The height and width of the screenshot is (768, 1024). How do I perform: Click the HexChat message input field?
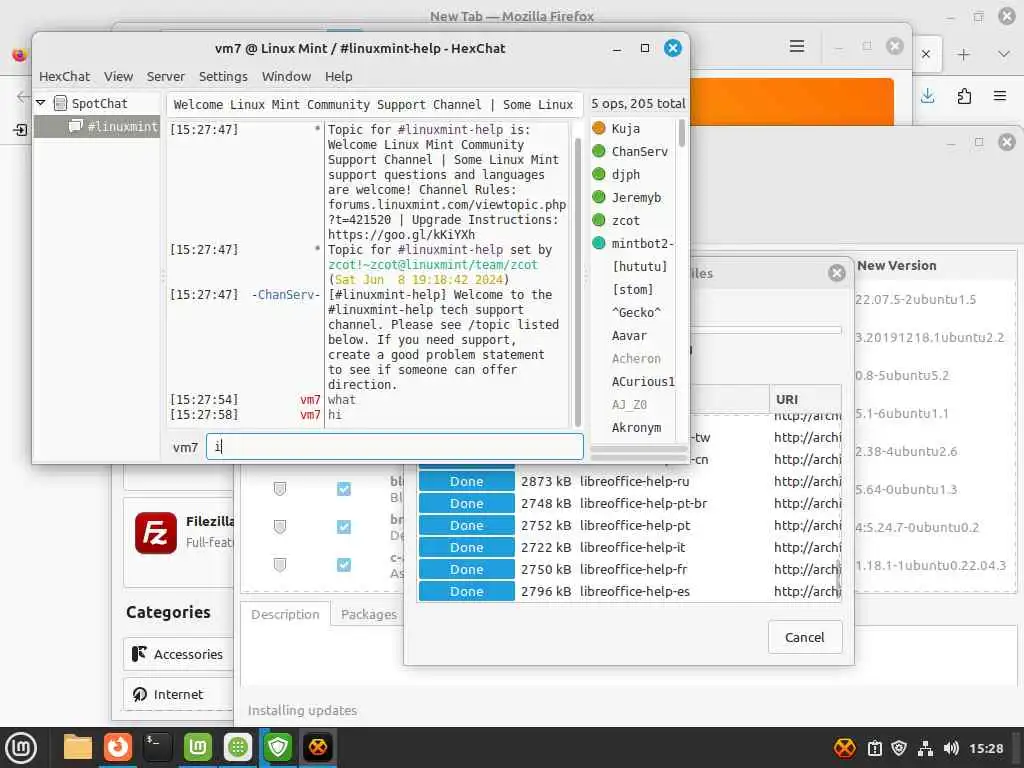[x=394, y=447]
